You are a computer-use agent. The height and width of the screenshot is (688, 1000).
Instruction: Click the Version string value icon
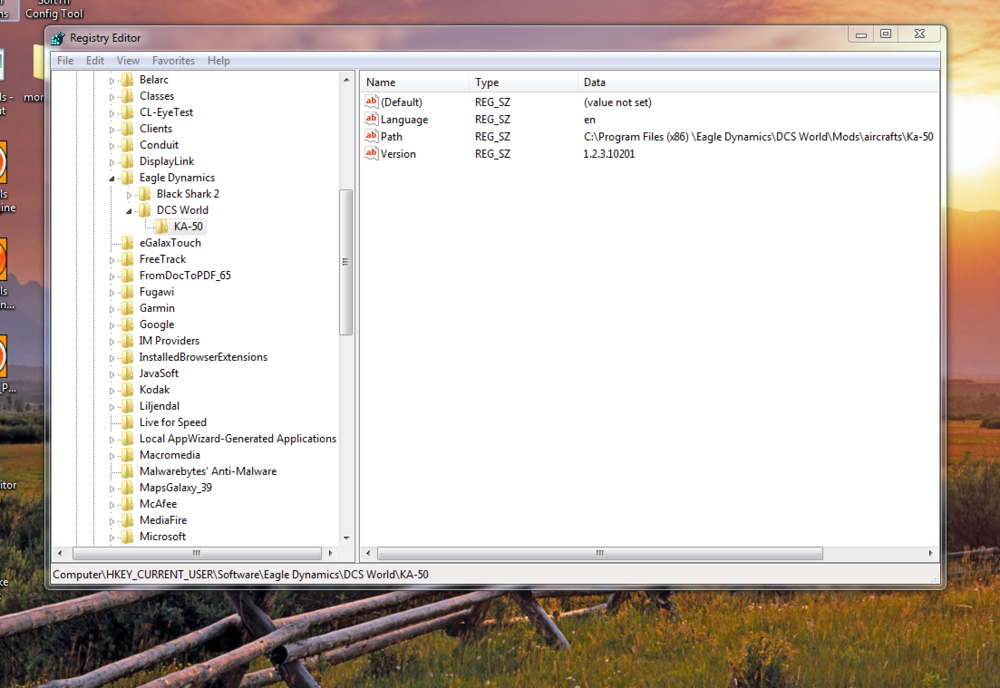[372, 153]
